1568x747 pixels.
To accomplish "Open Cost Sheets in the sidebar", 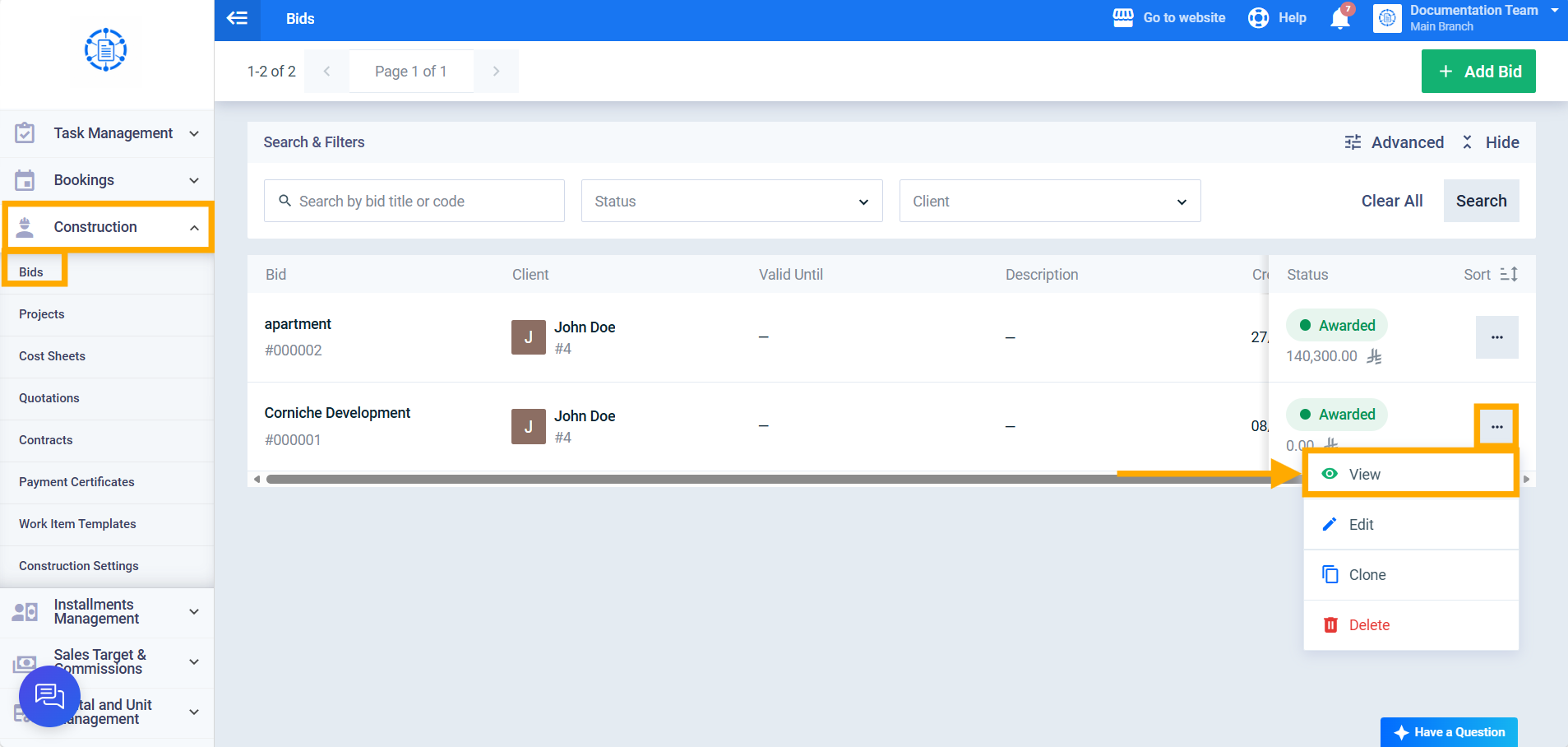I will [x=107, y=356].
